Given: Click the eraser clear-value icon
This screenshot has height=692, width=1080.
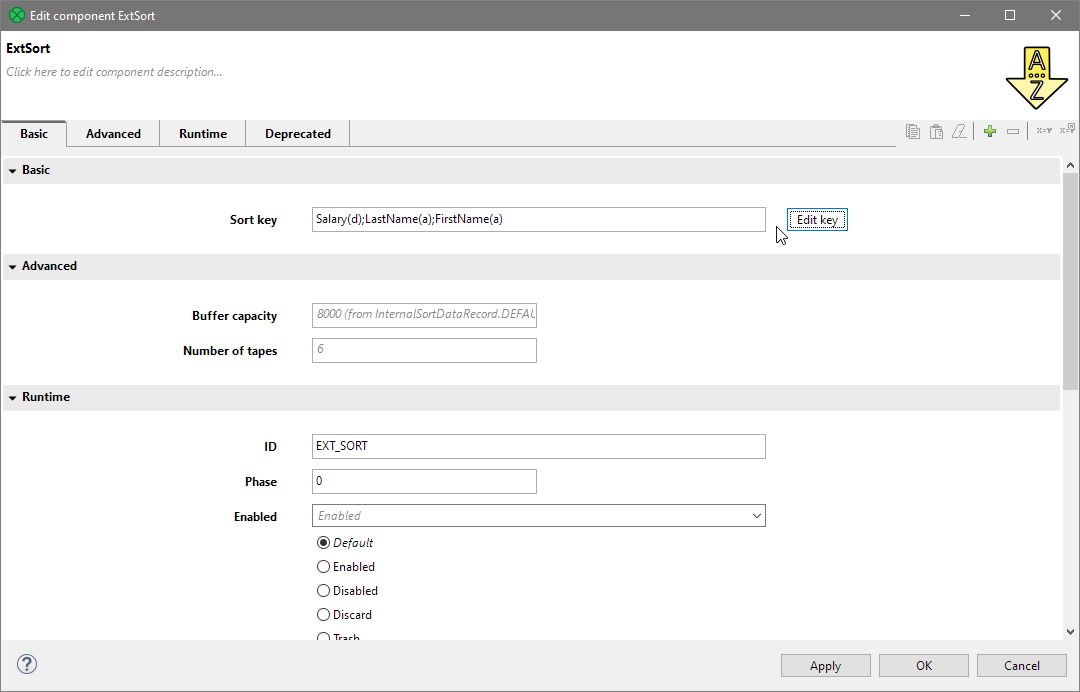Looking at the screenshot, I should click(x=960, y=131).
